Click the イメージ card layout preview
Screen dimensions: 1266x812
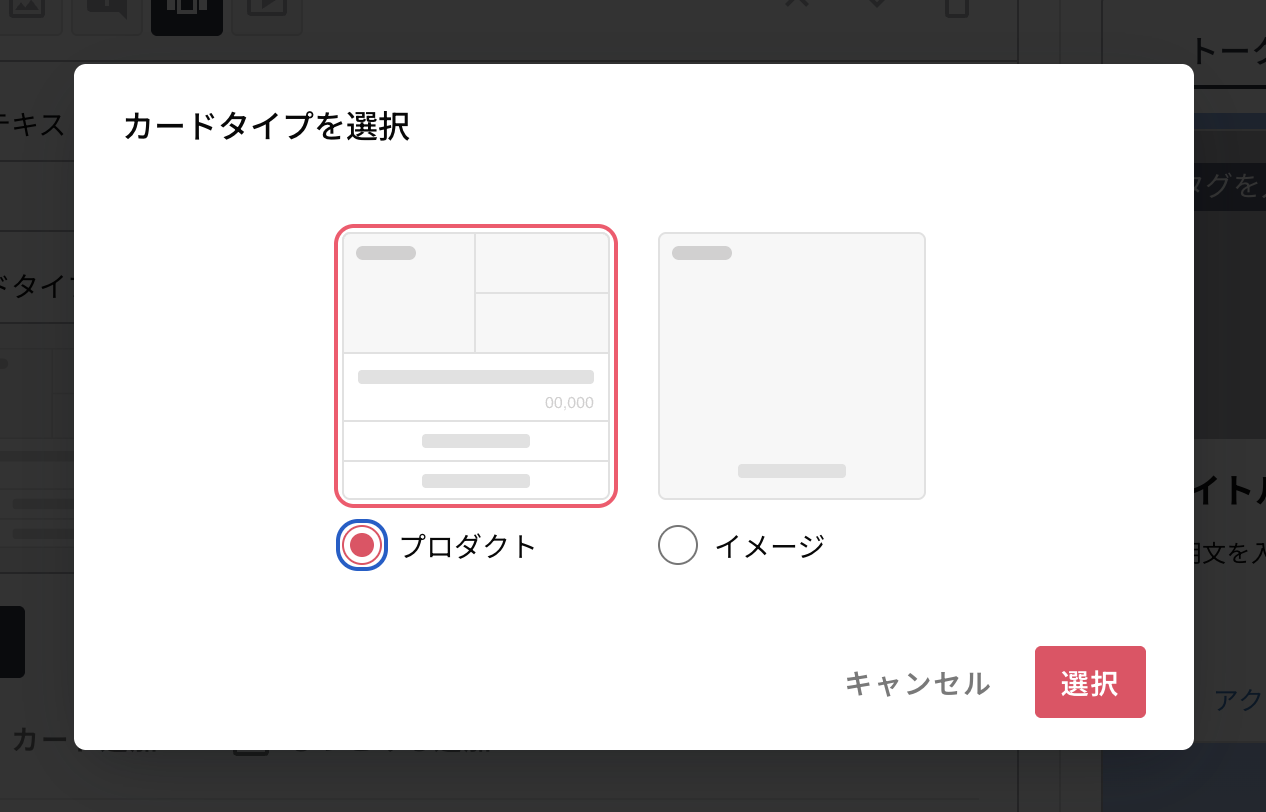pos(791,365)
